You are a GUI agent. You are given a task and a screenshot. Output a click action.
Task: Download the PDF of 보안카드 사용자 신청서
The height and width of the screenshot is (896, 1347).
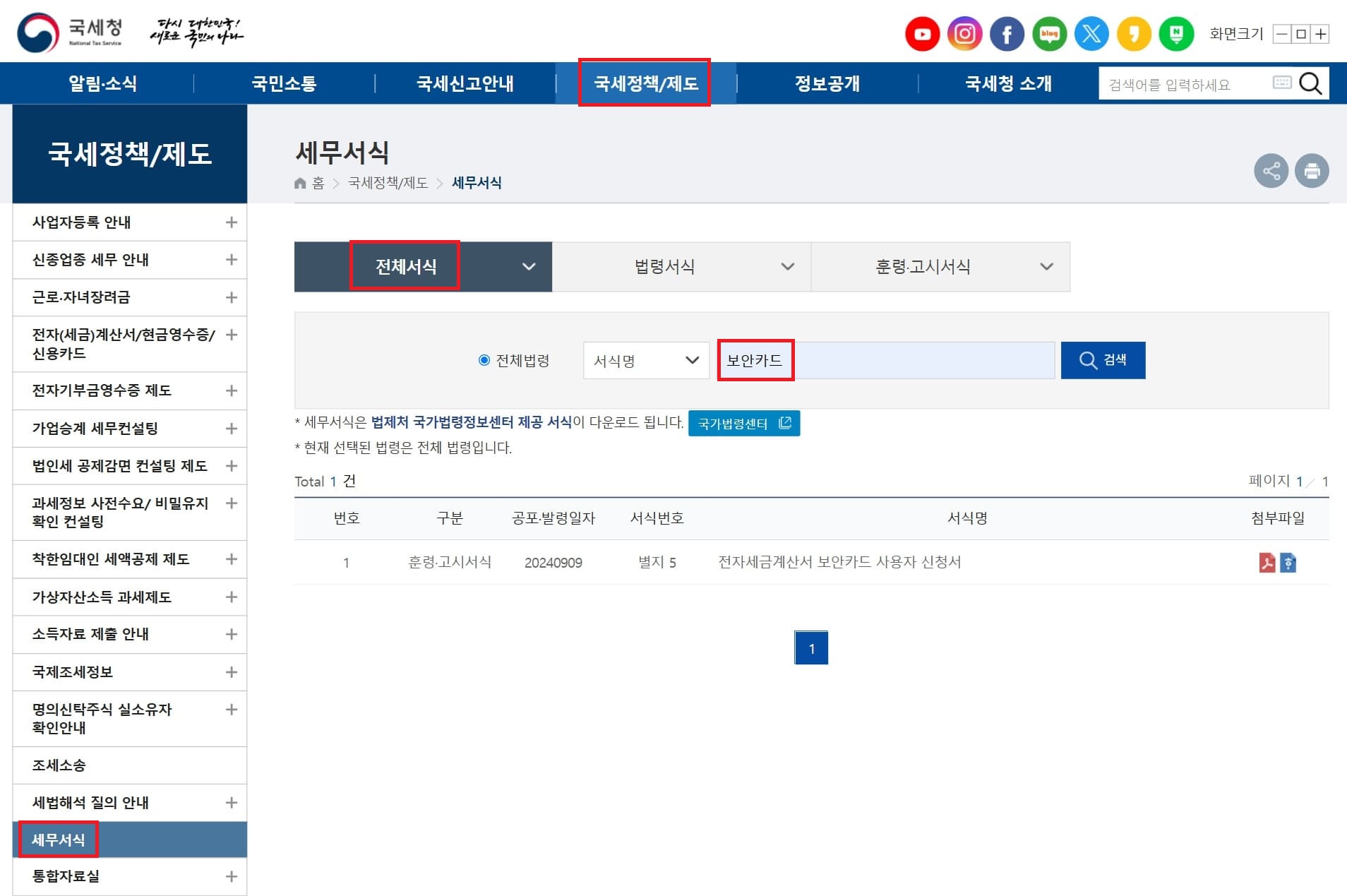1269,563
